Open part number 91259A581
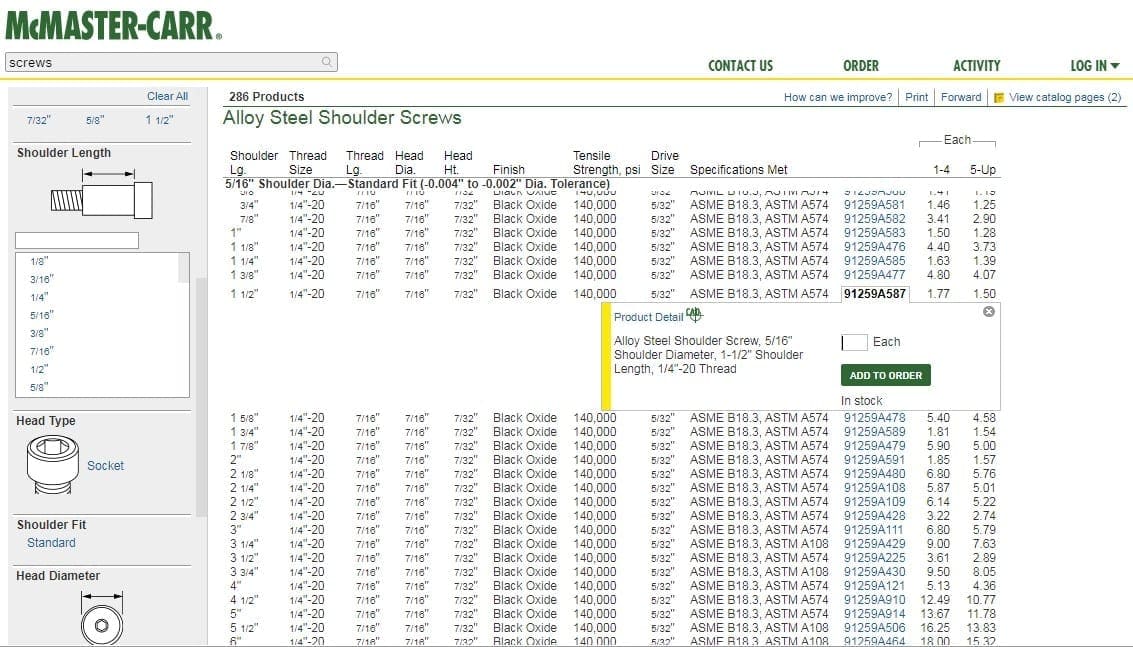The width and height of the screenshot is (1133, 647). (874, 205)
